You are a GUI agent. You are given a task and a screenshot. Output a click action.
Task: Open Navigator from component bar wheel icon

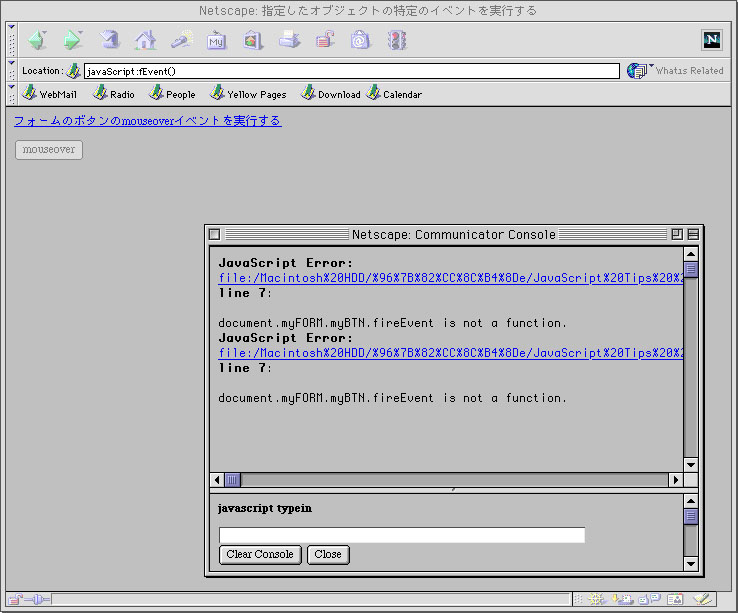(596, 599)
